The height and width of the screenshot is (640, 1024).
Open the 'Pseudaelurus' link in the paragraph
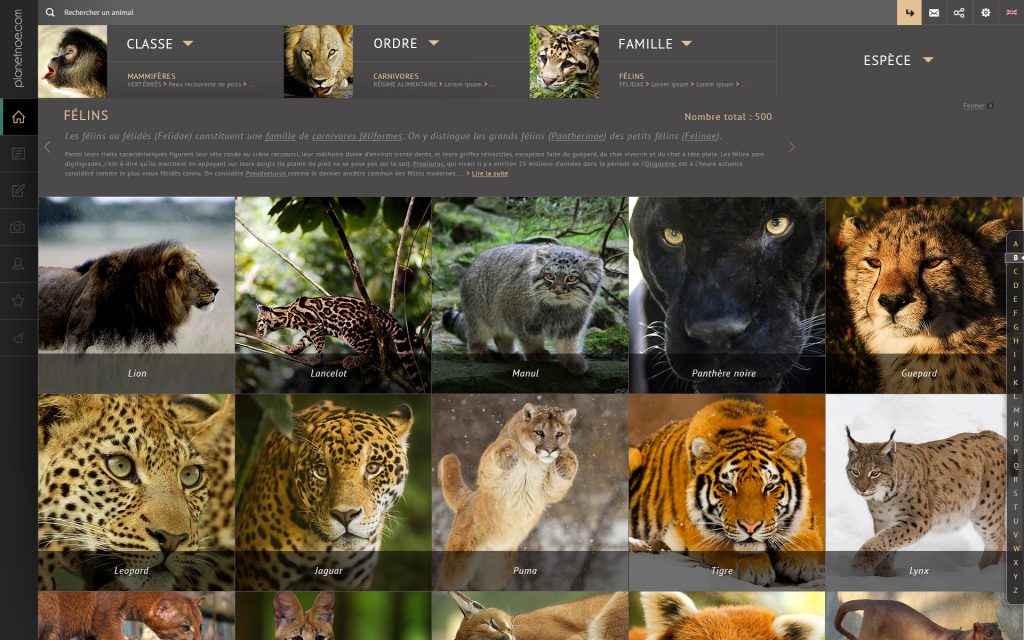266,174
